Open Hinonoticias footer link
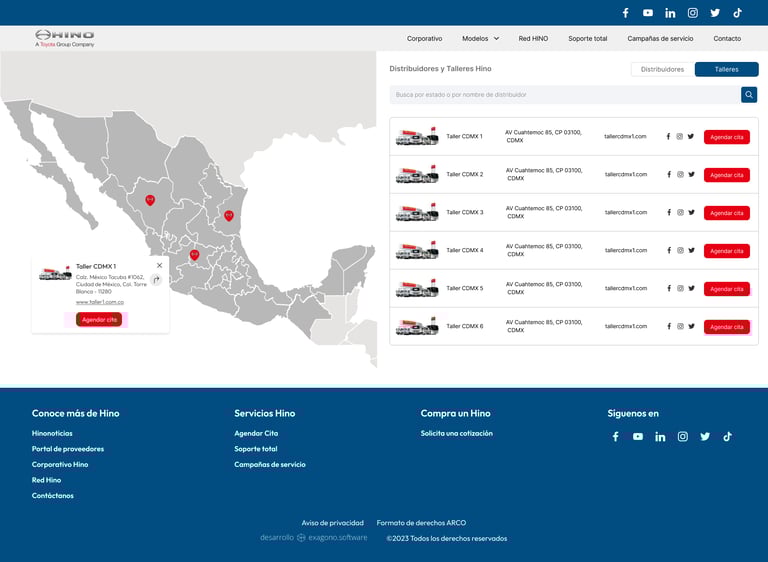768x562 pixels. (52, 433)
